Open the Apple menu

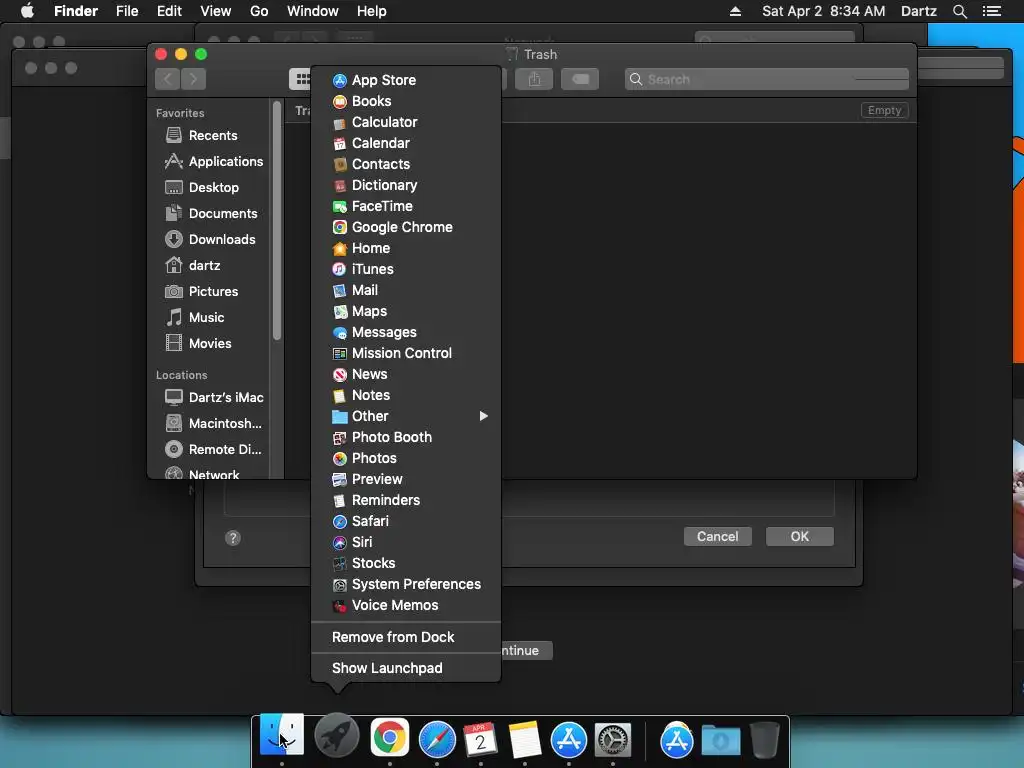[x=27, y=11]
